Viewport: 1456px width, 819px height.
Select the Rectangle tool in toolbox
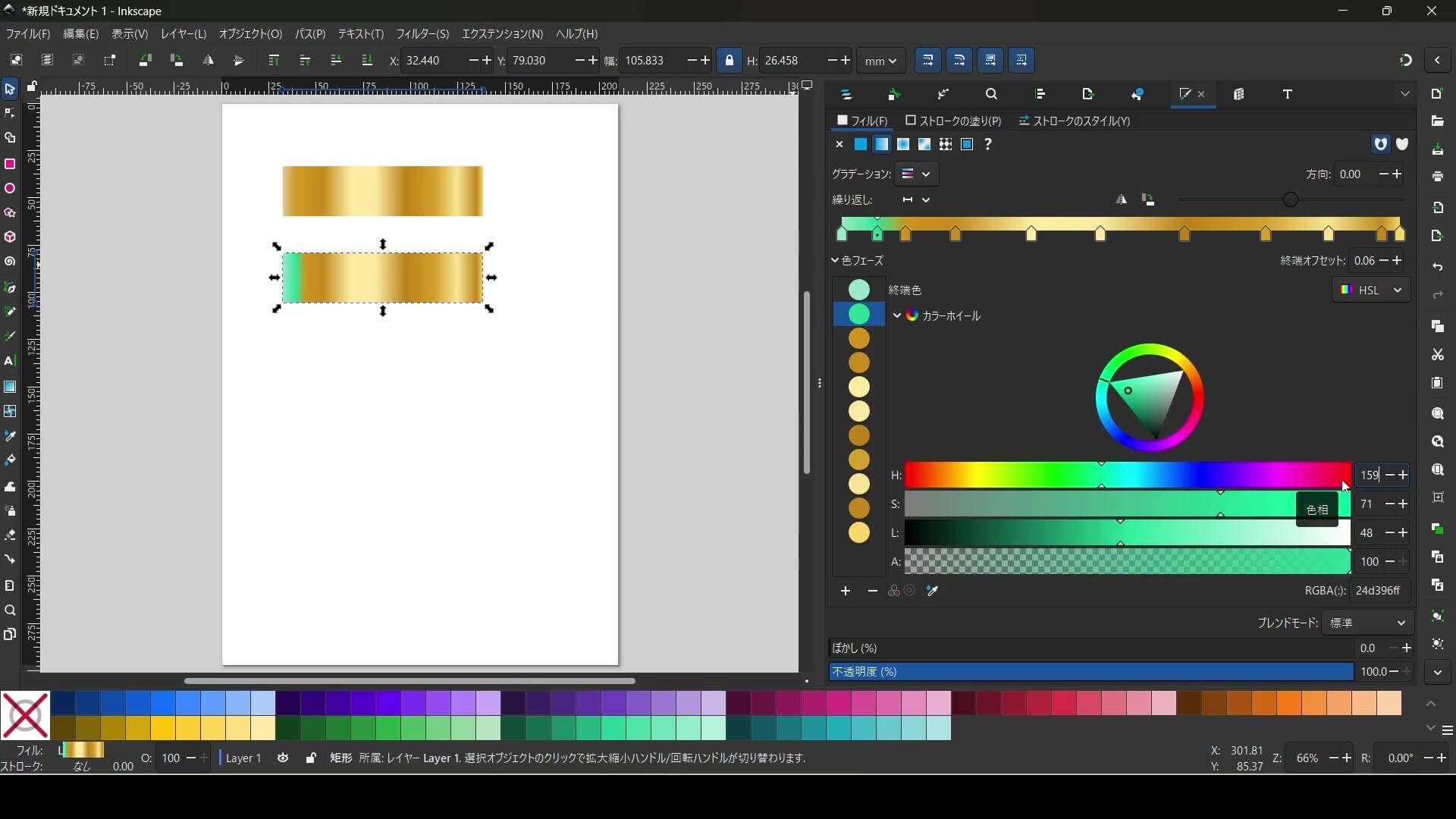tap(10, 164)
